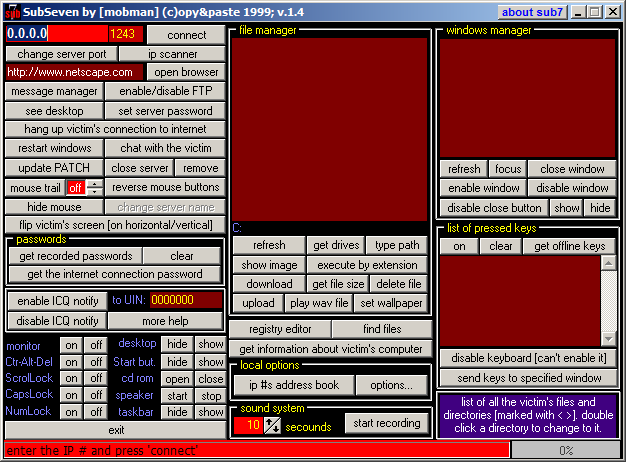Click the SubSeven icon in the title bar
Screen dimensions: 626x462
[11, 12]
